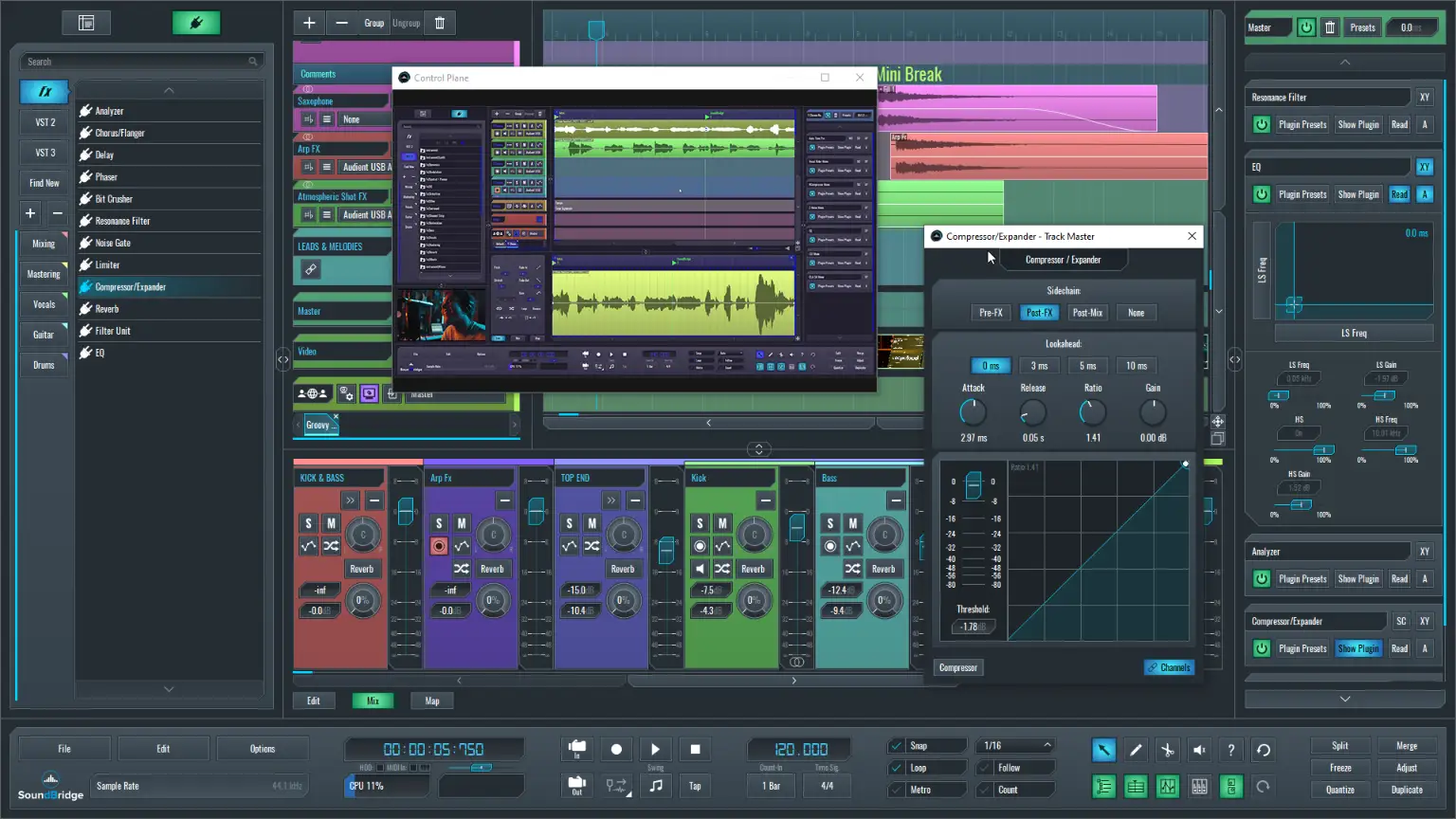Select the Mastering browser category
The width and height of the screenshot is (1456, 819).
44,274
